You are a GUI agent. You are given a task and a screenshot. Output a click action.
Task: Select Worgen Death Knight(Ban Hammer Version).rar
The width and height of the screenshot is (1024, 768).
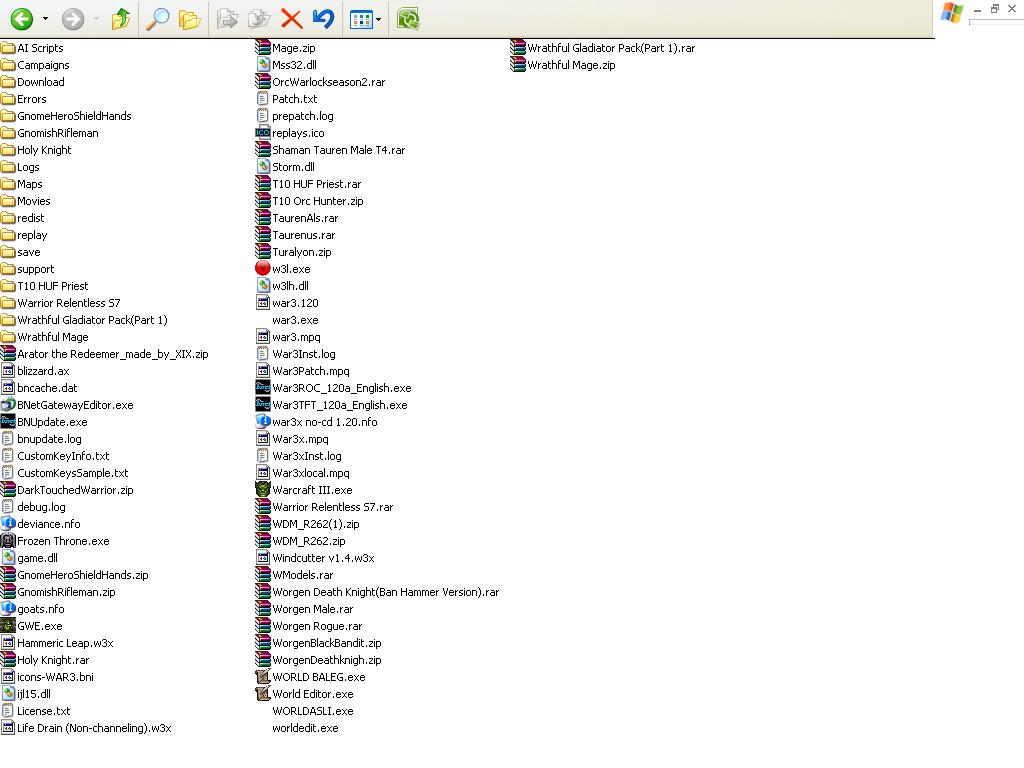pos(377,591)
